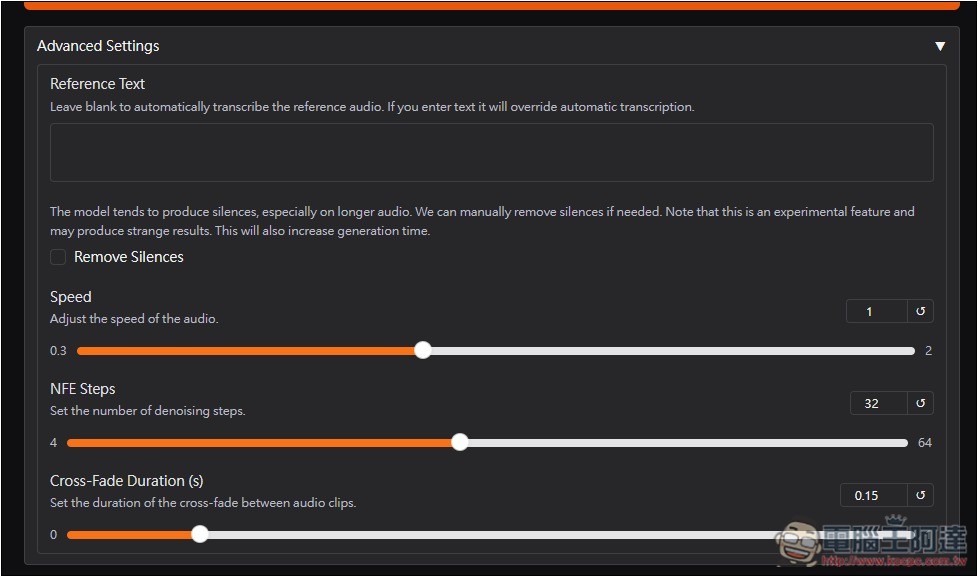Viewport: 978px width, 577px height.
Task: Click the unfilled white part of Speed slider
Action: tap(670, 350)
